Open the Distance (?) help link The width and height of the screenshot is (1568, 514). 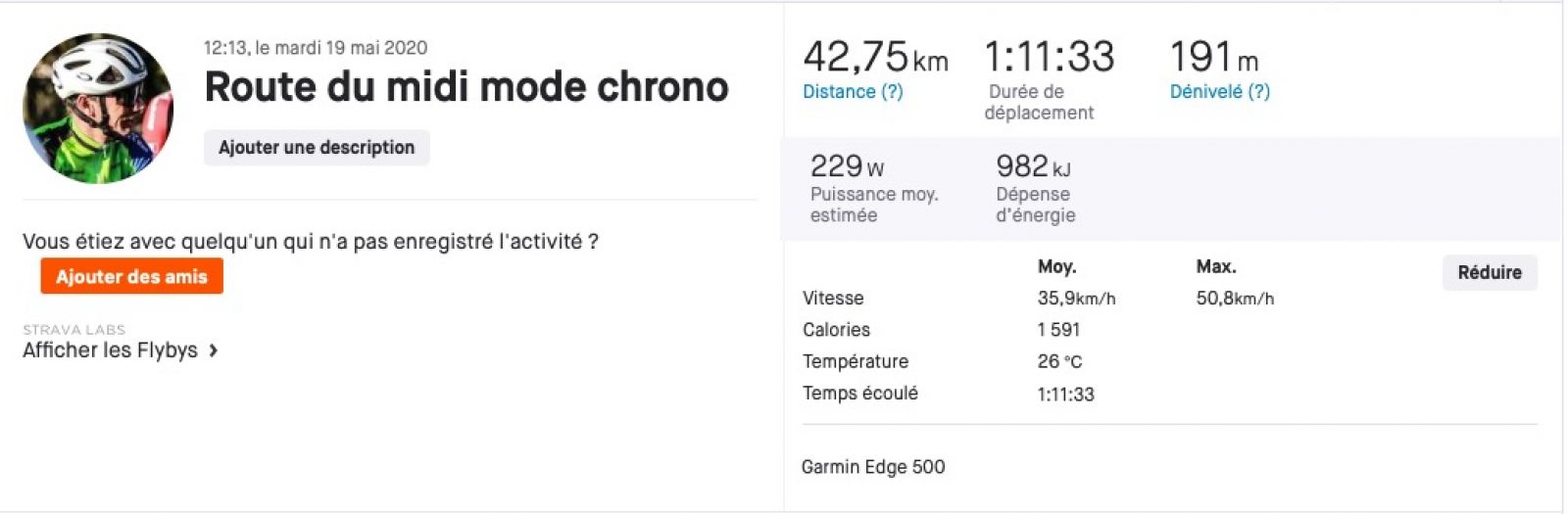(853, 91)
